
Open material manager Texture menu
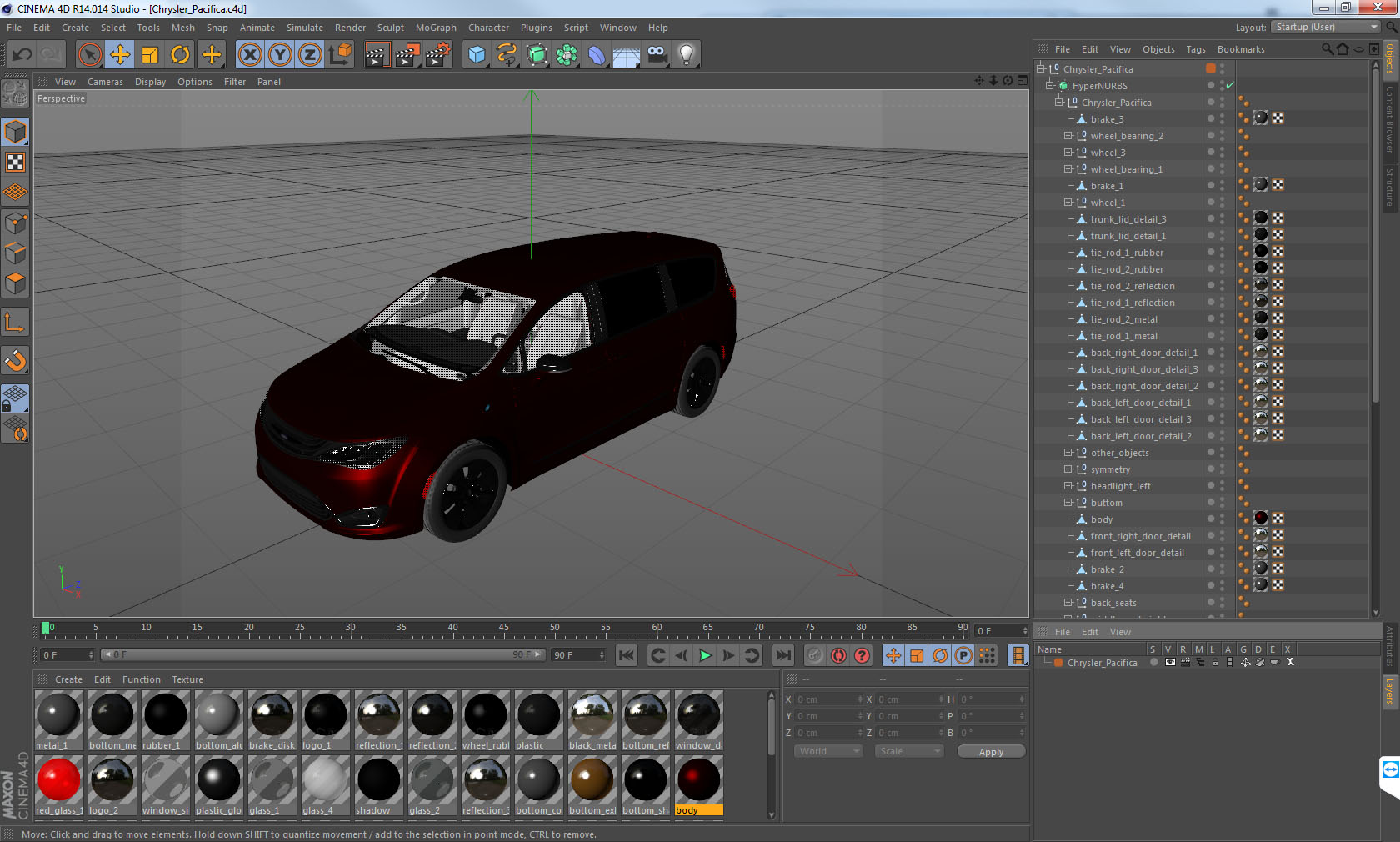(187, 679)
